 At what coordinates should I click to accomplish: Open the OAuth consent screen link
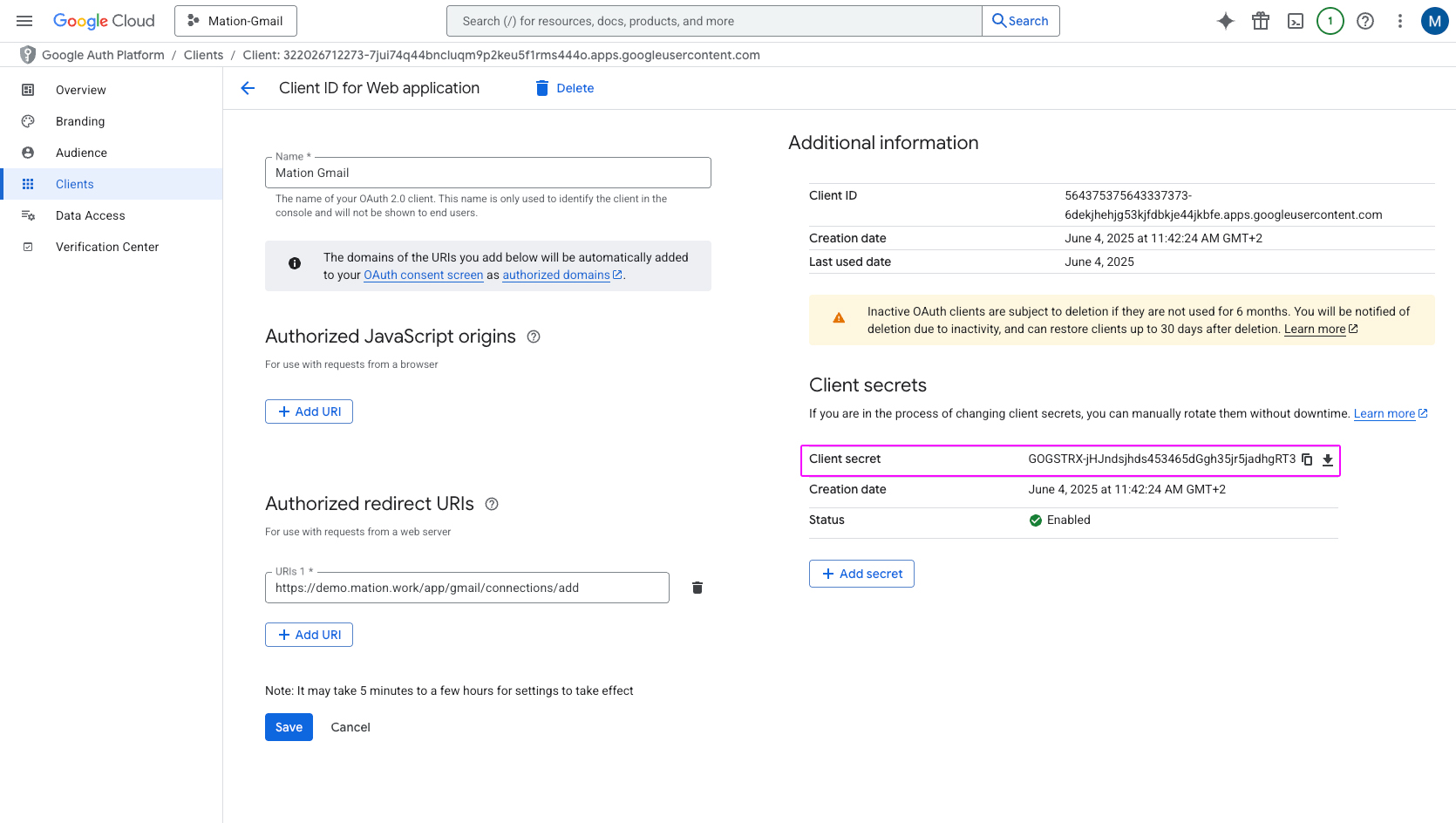click(x=424, y=275)
